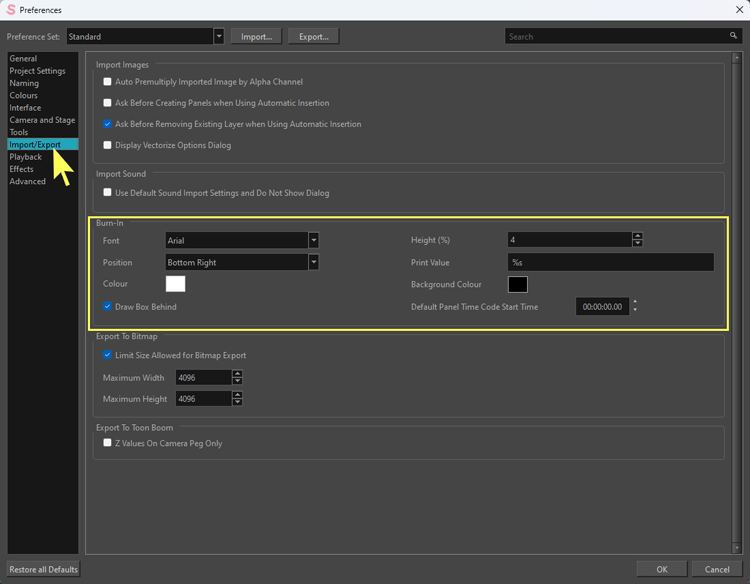
Task: Increase the Height (%) value with up arrow
Action: 637,236
